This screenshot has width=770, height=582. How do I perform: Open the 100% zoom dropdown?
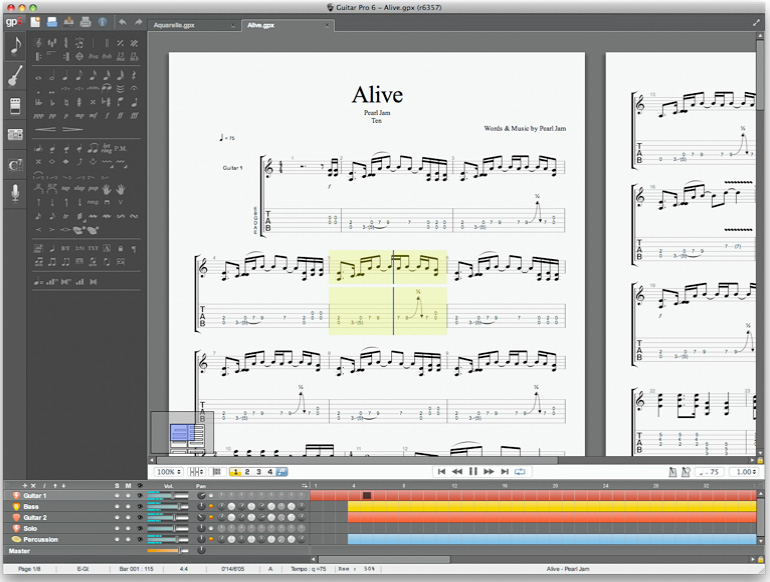(x=167, y=471)
